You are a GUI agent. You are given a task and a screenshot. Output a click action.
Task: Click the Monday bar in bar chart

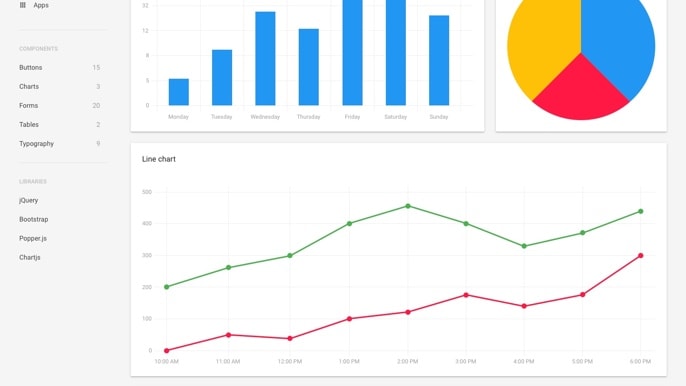point(178,92)
